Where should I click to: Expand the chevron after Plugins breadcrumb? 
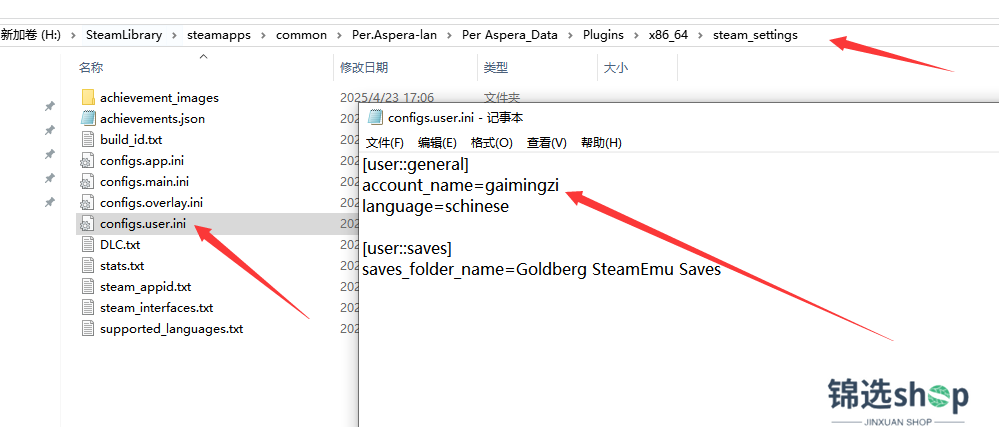pos(636,36)
